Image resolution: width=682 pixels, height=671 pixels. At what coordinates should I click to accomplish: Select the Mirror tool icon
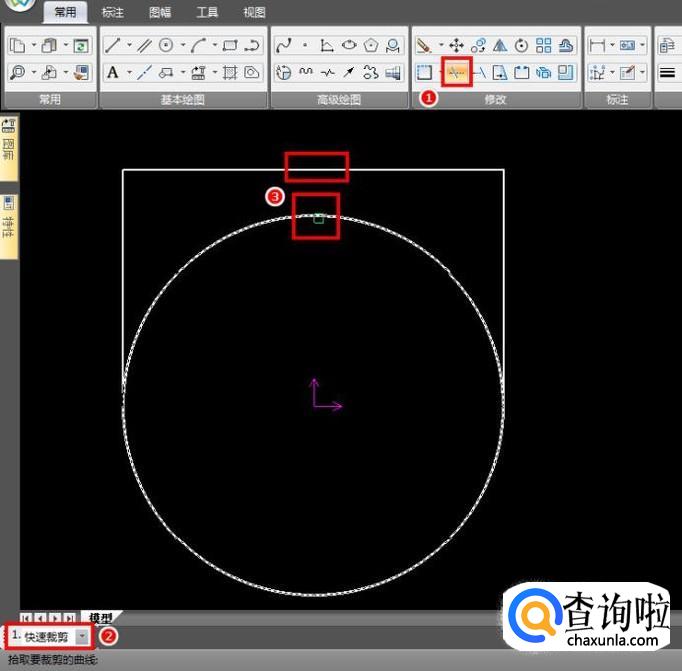pos(500,45)
